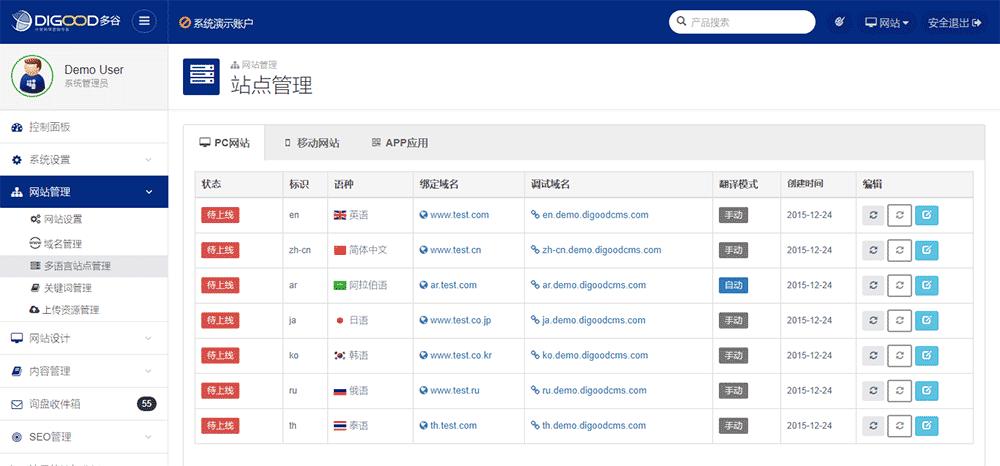This screenshot has width=1000, height=466.
Task: Click blue edit icon in en row
Action: (927, 215)
